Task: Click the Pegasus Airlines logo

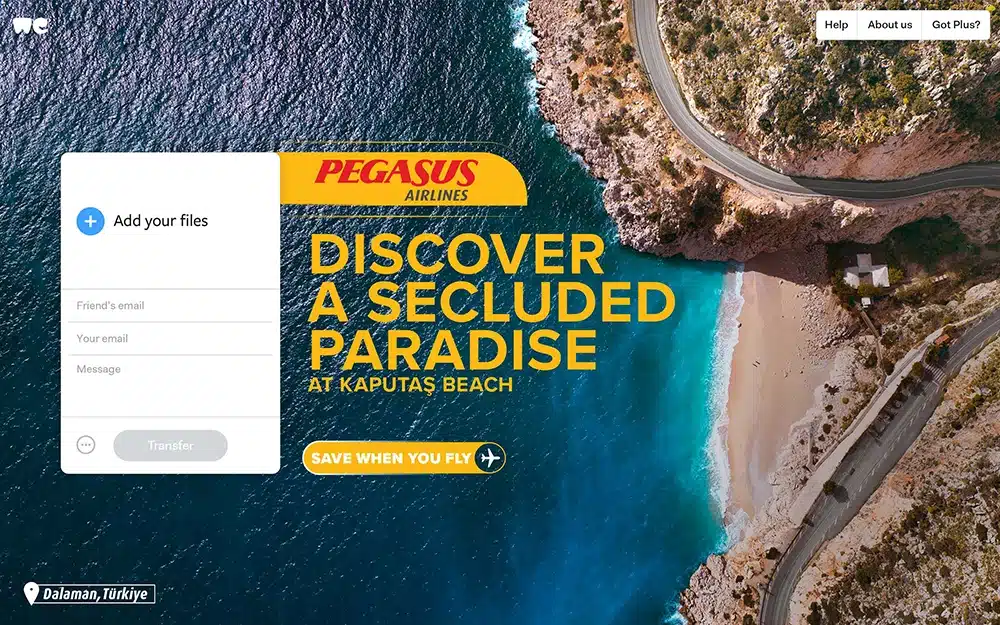Action: point(402,179)
